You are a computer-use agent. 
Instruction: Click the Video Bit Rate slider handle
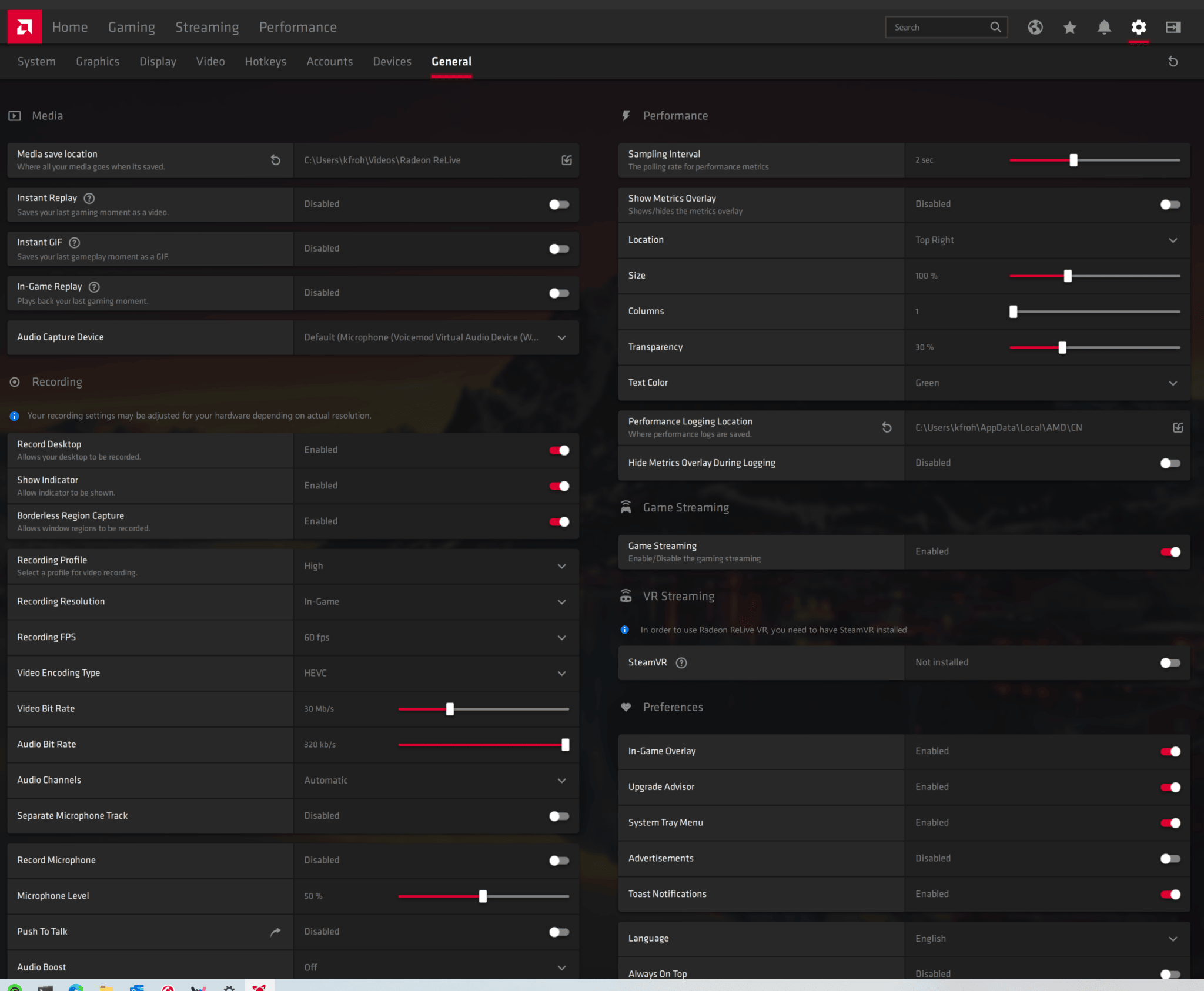(450, 709)
